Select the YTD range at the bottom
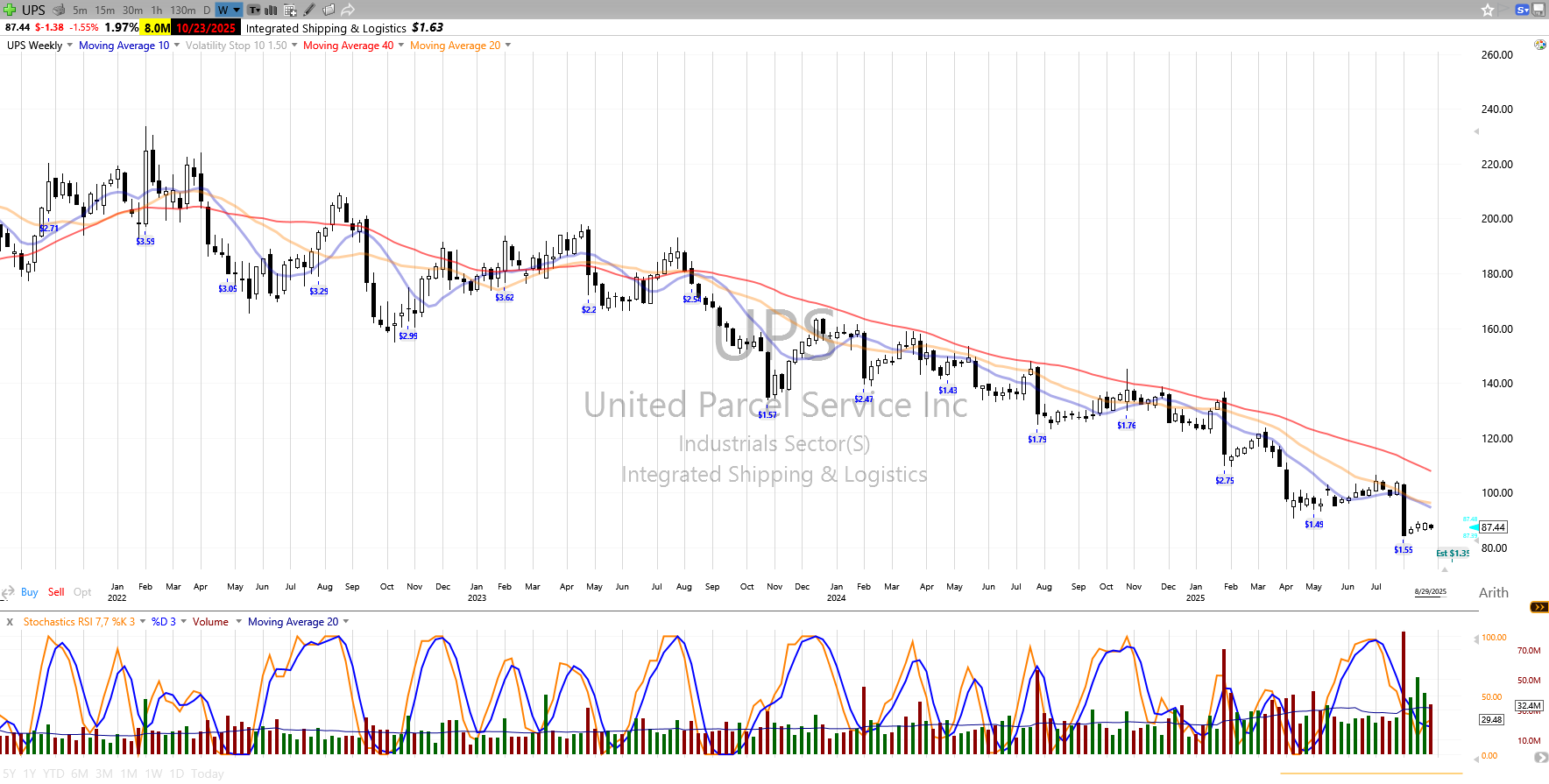 click(x=53, y=773)
